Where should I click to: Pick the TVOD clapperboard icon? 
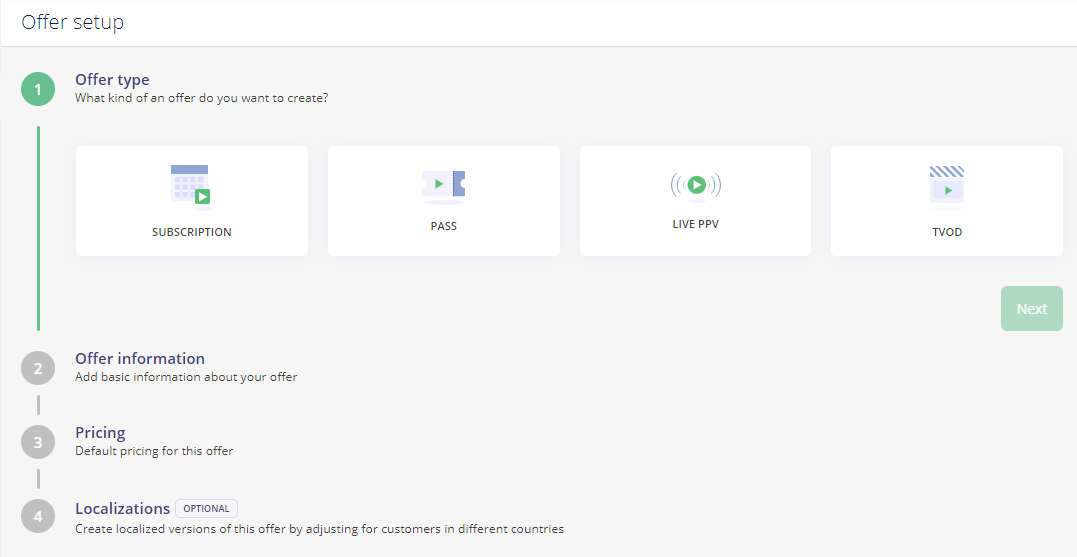(x=946, y=187)
